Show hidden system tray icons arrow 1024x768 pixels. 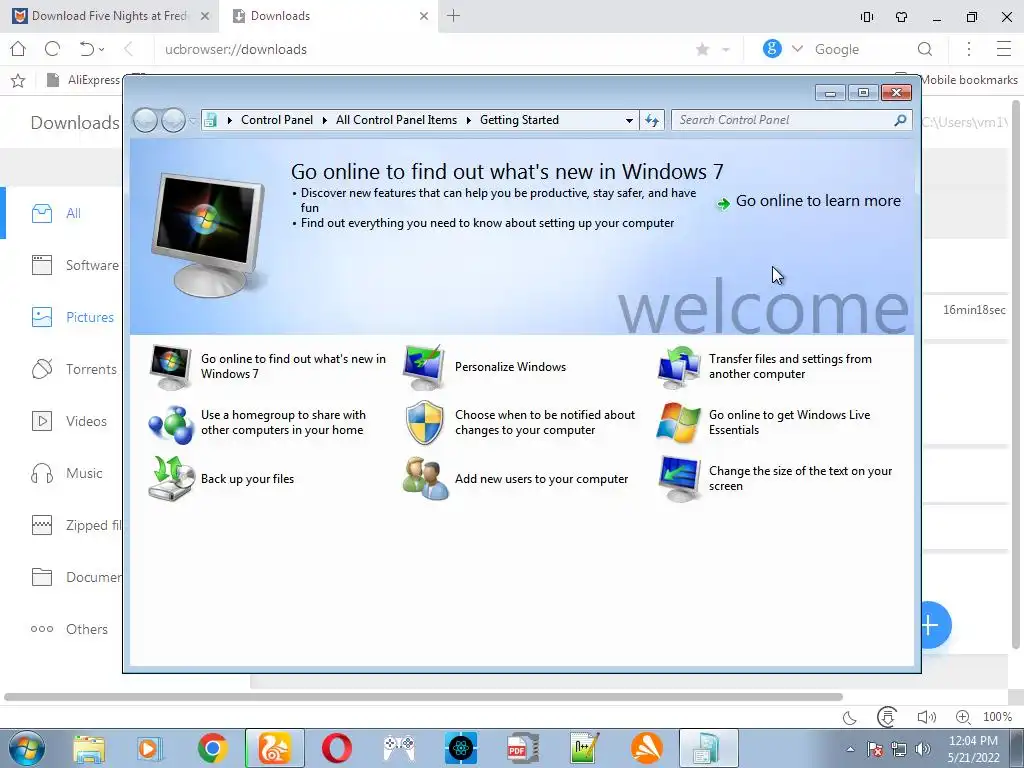click(x=850, y=750)
